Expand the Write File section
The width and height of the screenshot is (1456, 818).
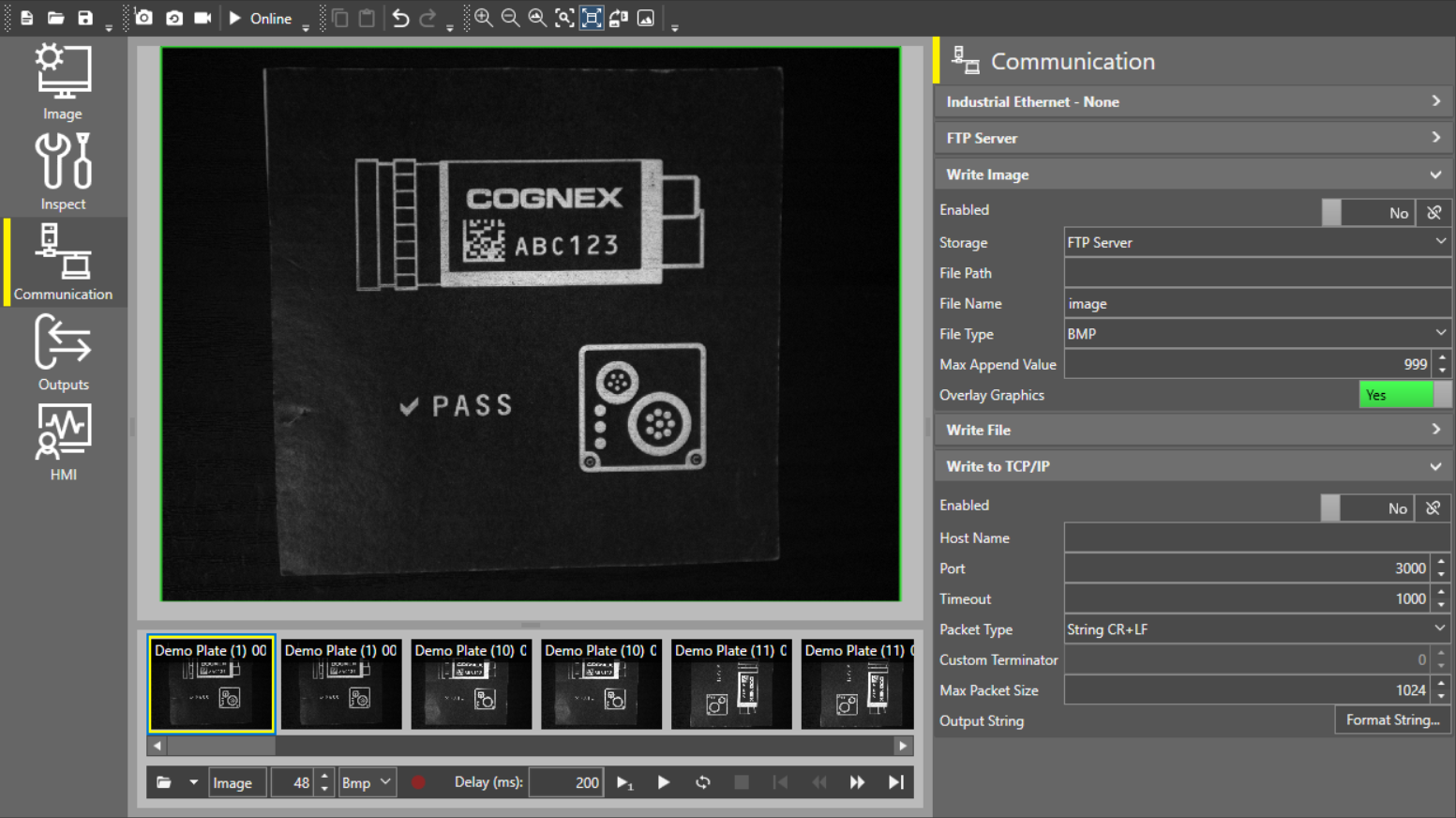pos(1193,430)
